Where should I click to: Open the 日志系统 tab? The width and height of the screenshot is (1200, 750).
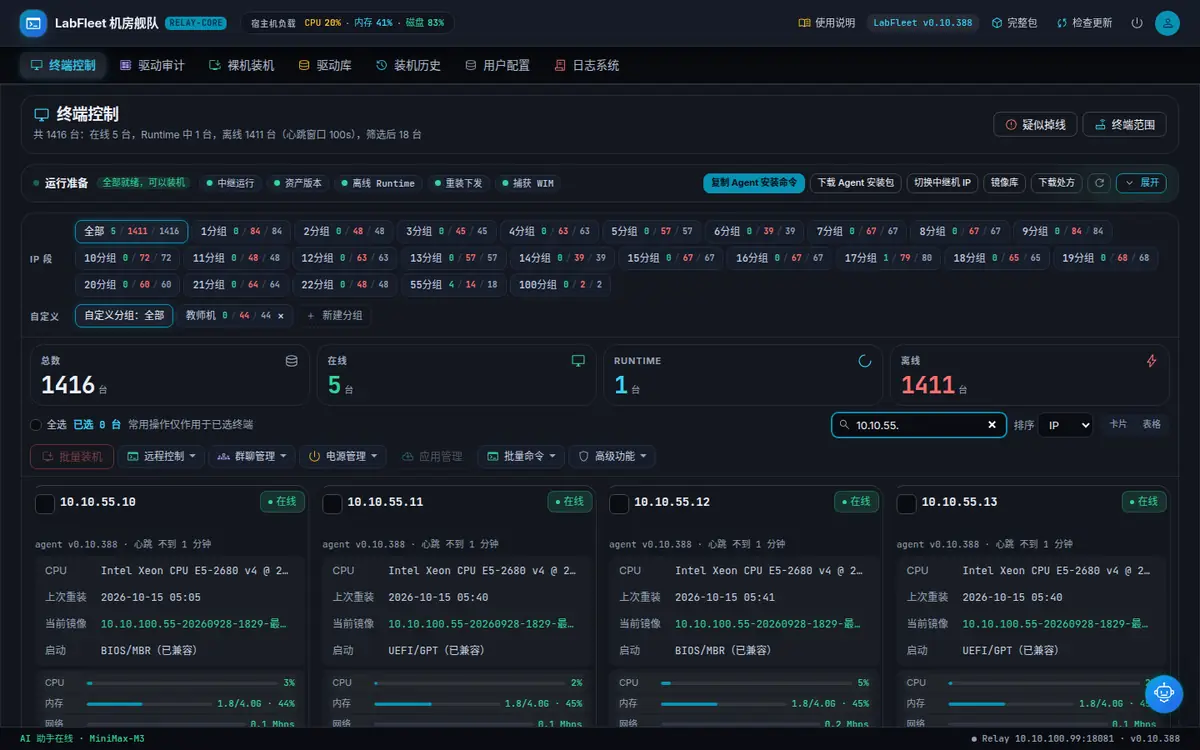(587, 66)
